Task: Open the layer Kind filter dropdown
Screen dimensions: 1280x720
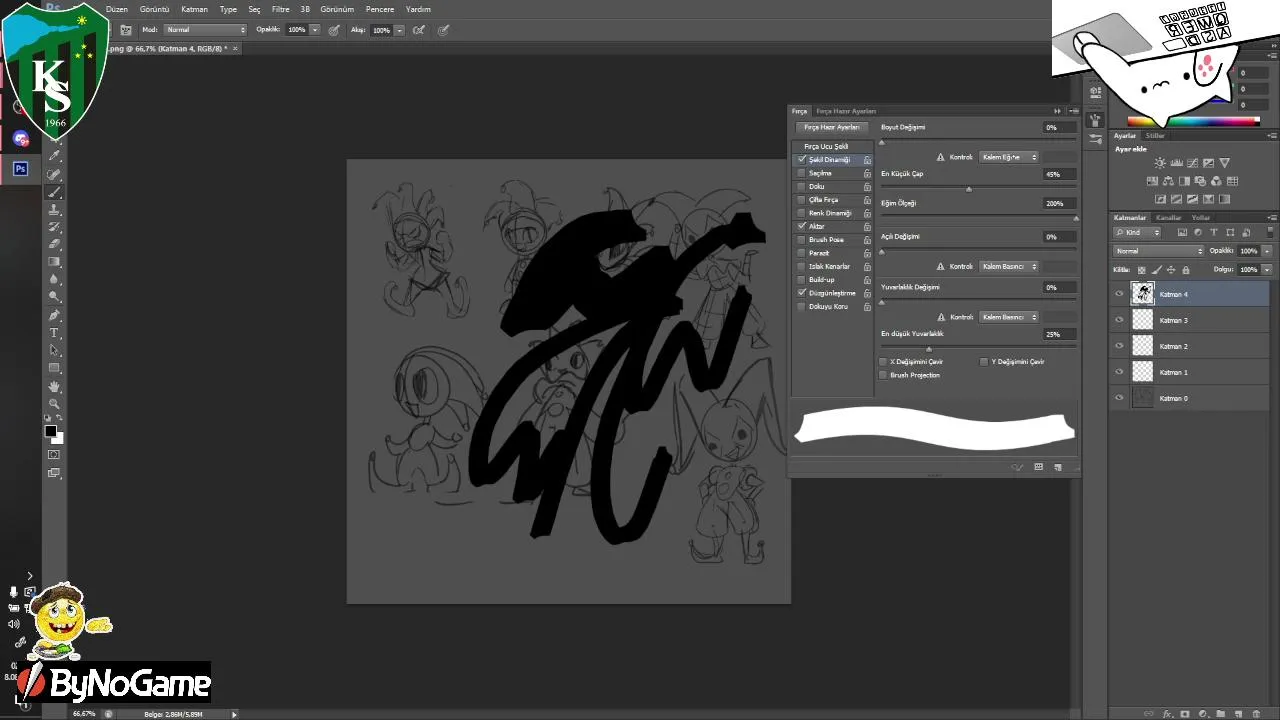Action: click(1138, 233)
